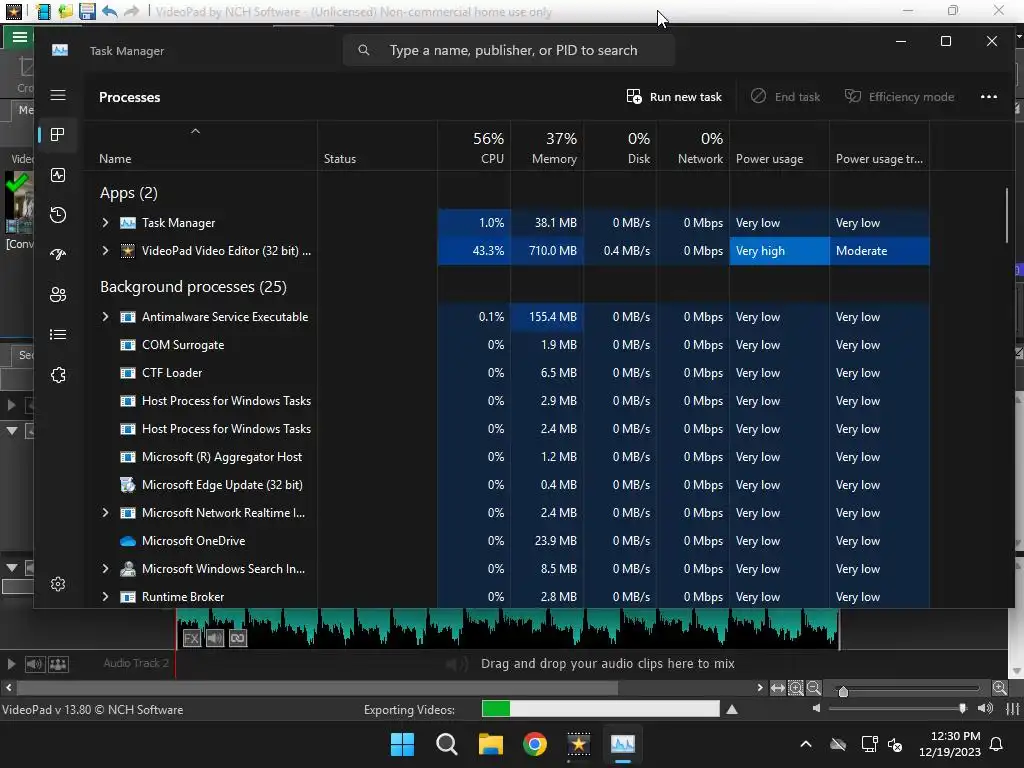Sort by CPU column header
The width and height of the screenshot is (1024, 768).
(x=474, y=146)
